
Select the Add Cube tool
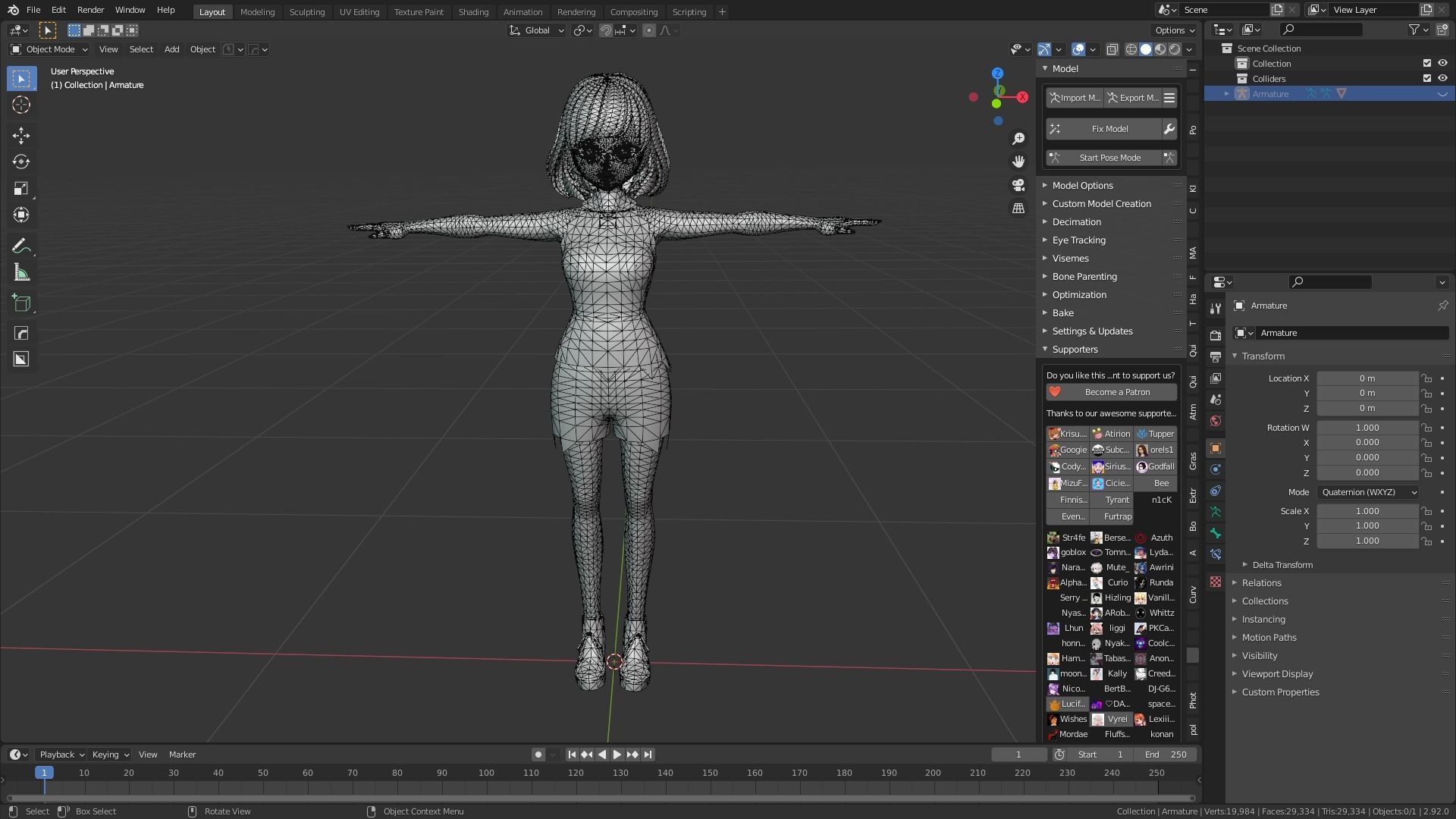(21, 304)
